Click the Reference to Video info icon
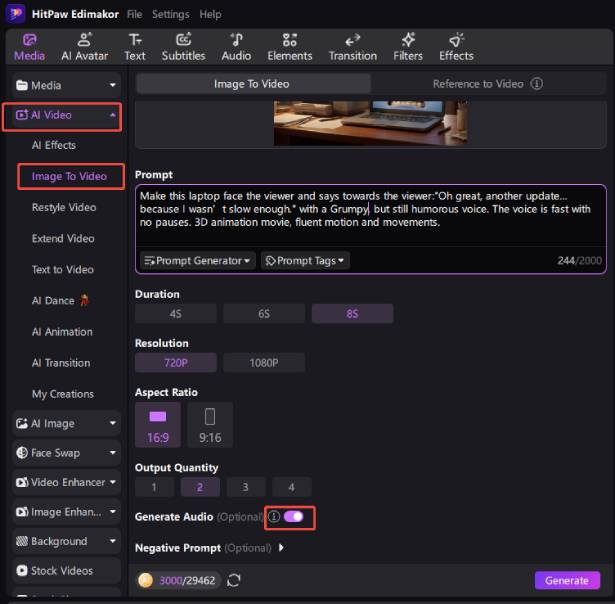This screenshot has height=604, width=615. tap(537, 84)
